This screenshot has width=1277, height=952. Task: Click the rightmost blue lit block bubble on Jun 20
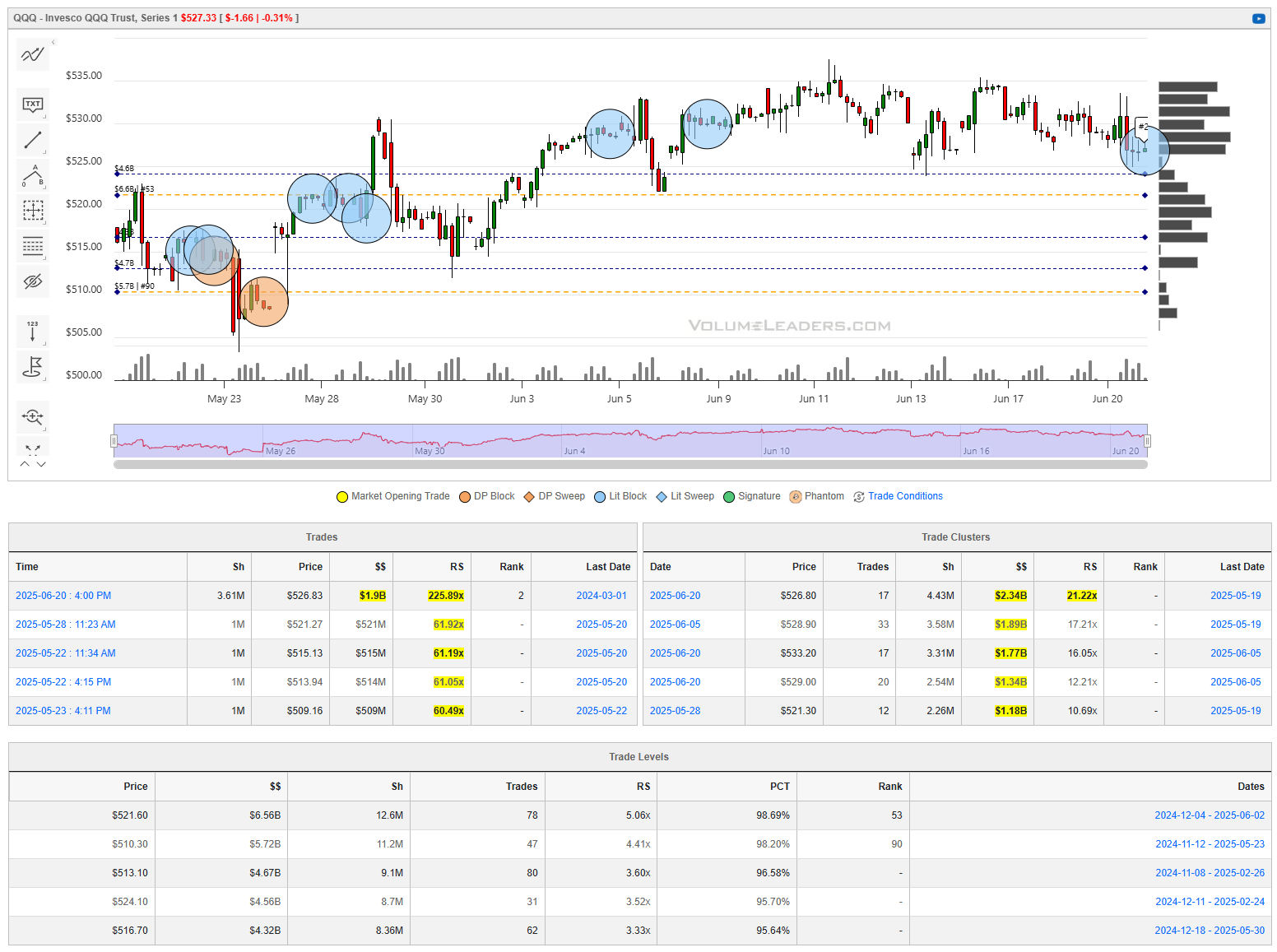coord(1145,150)
